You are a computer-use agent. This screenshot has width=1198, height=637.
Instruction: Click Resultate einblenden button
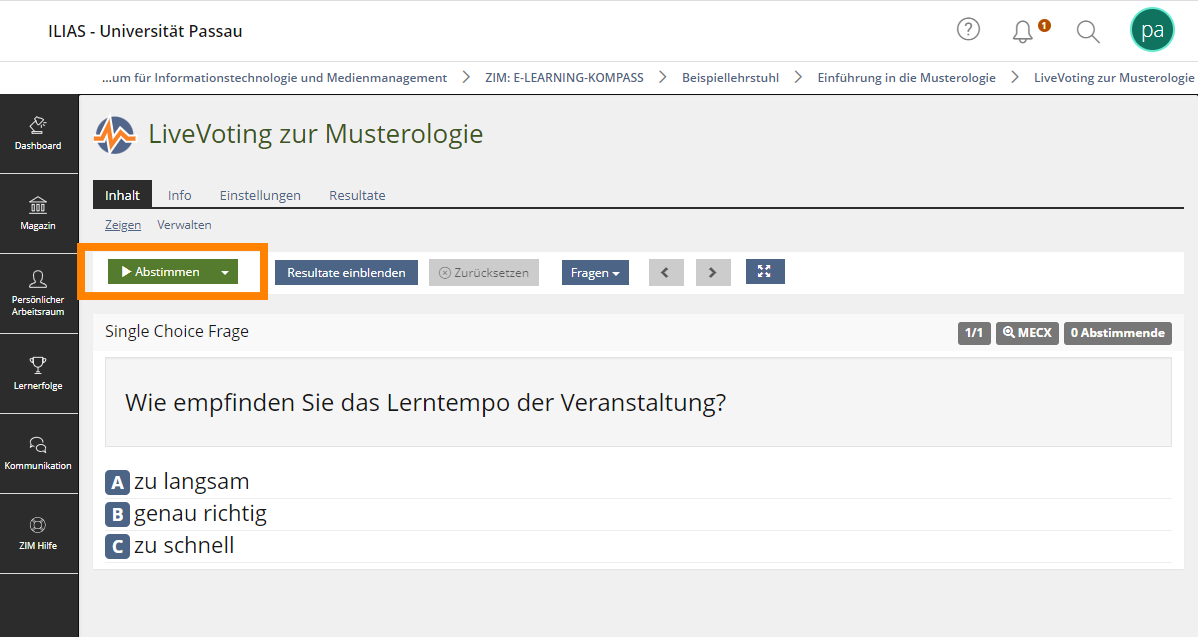pos(346,273)
